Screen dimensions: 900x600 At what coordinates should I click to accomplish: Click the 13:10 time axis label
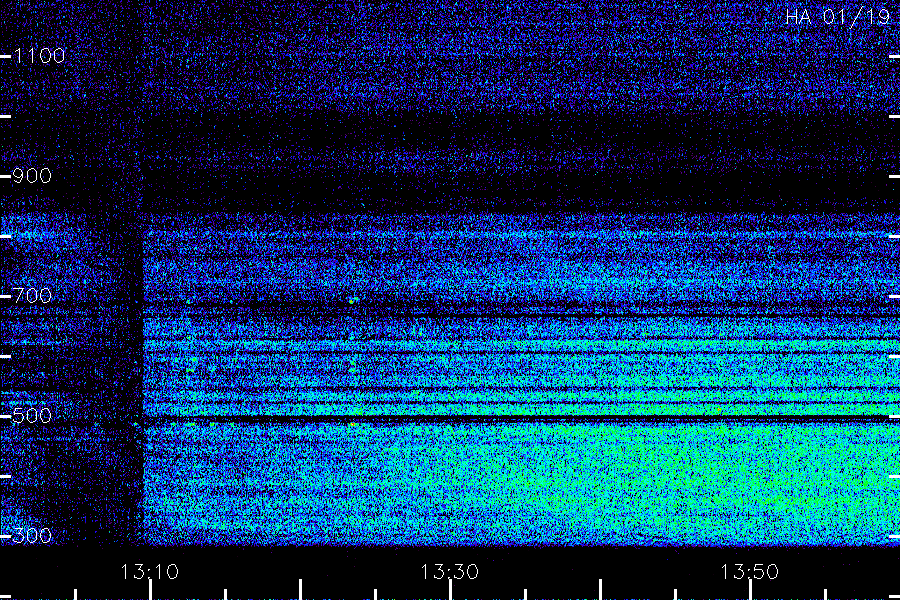149,572
